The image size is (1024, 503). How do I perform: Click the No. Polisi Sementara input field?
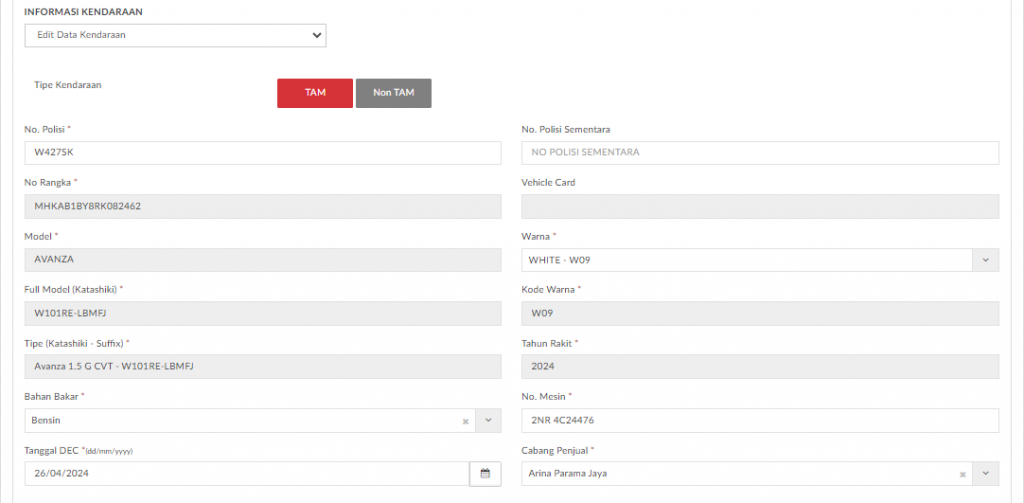point(760,153)
